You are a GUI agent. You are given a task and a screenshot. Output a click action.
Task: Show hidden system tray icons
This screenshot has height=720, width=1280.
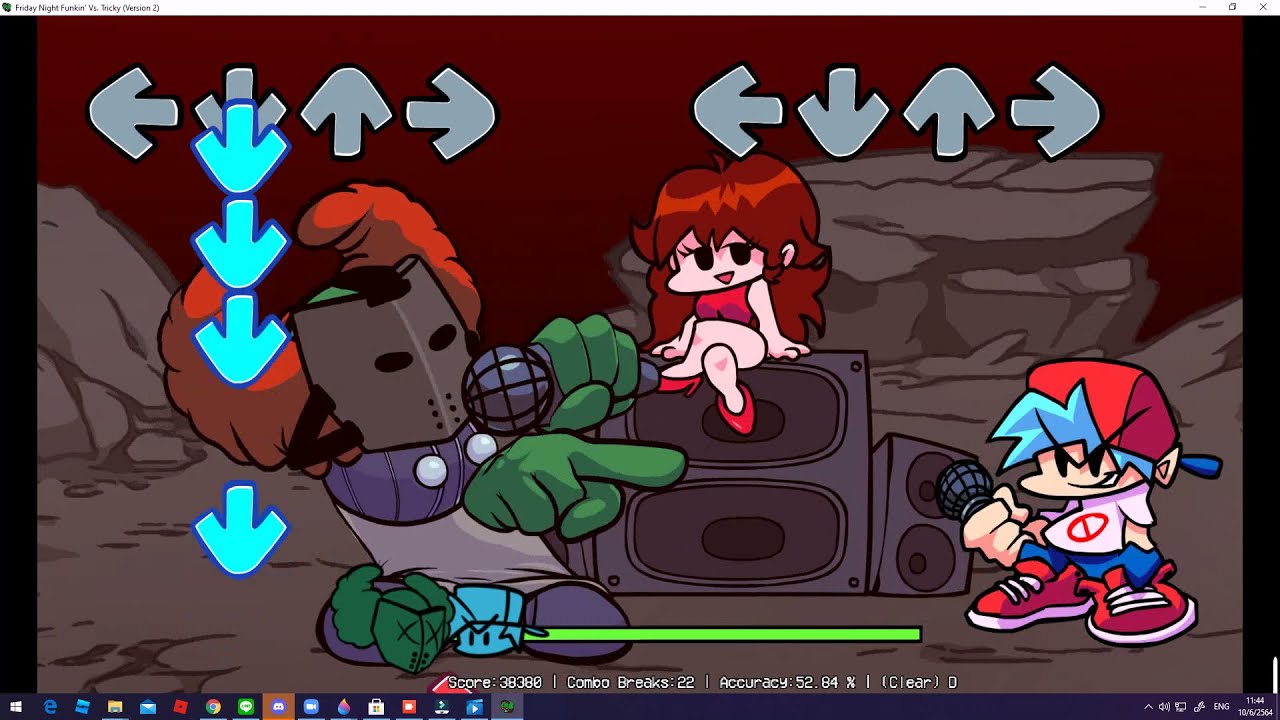tap(1148, 707)
